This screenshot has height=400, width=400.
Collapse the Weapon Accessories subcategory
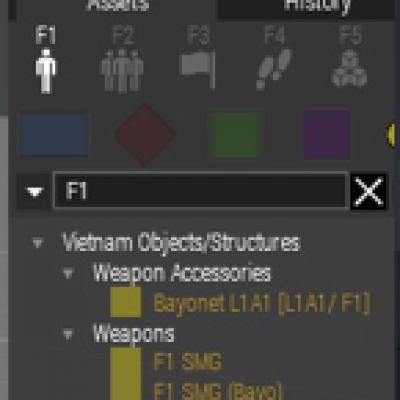pyautogui.click(x=68, y=273)
